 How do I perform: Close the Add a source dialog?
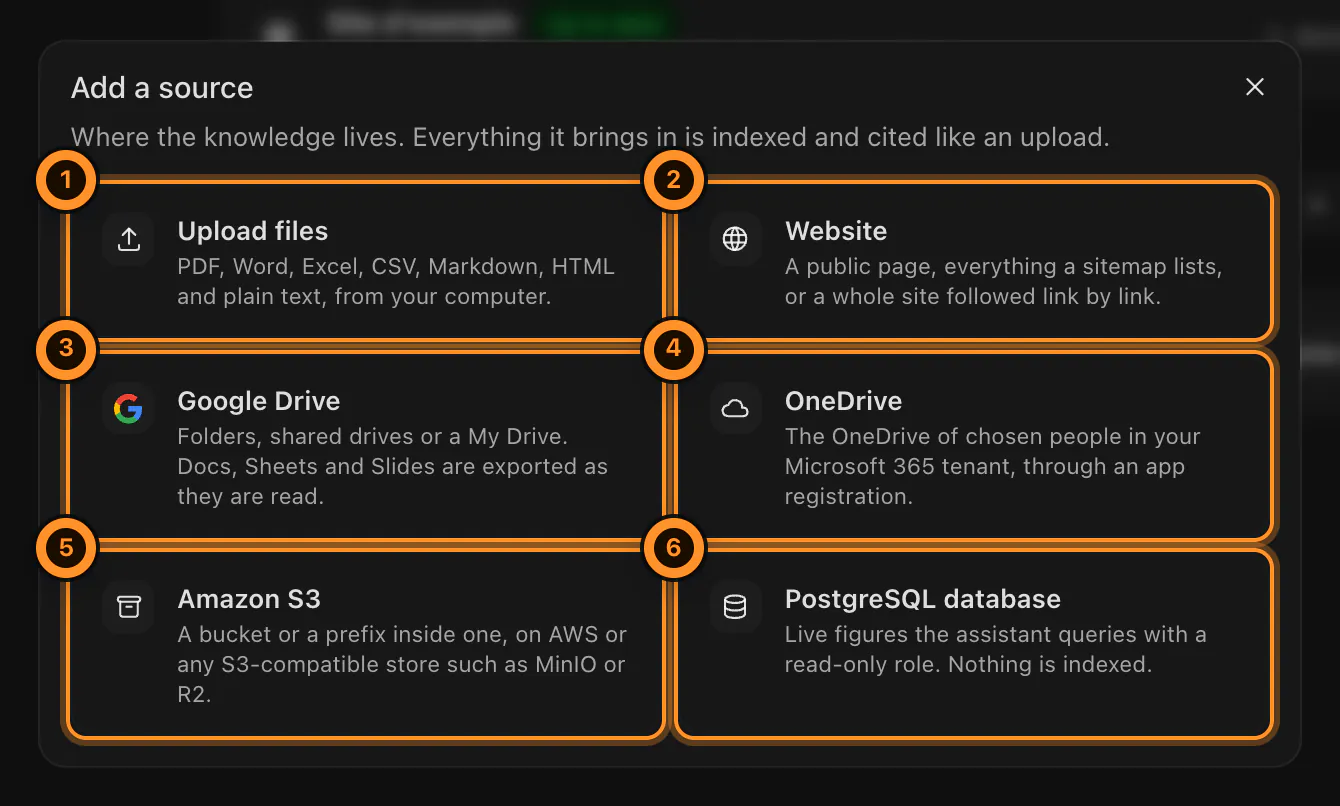(x=1255, y=87)
